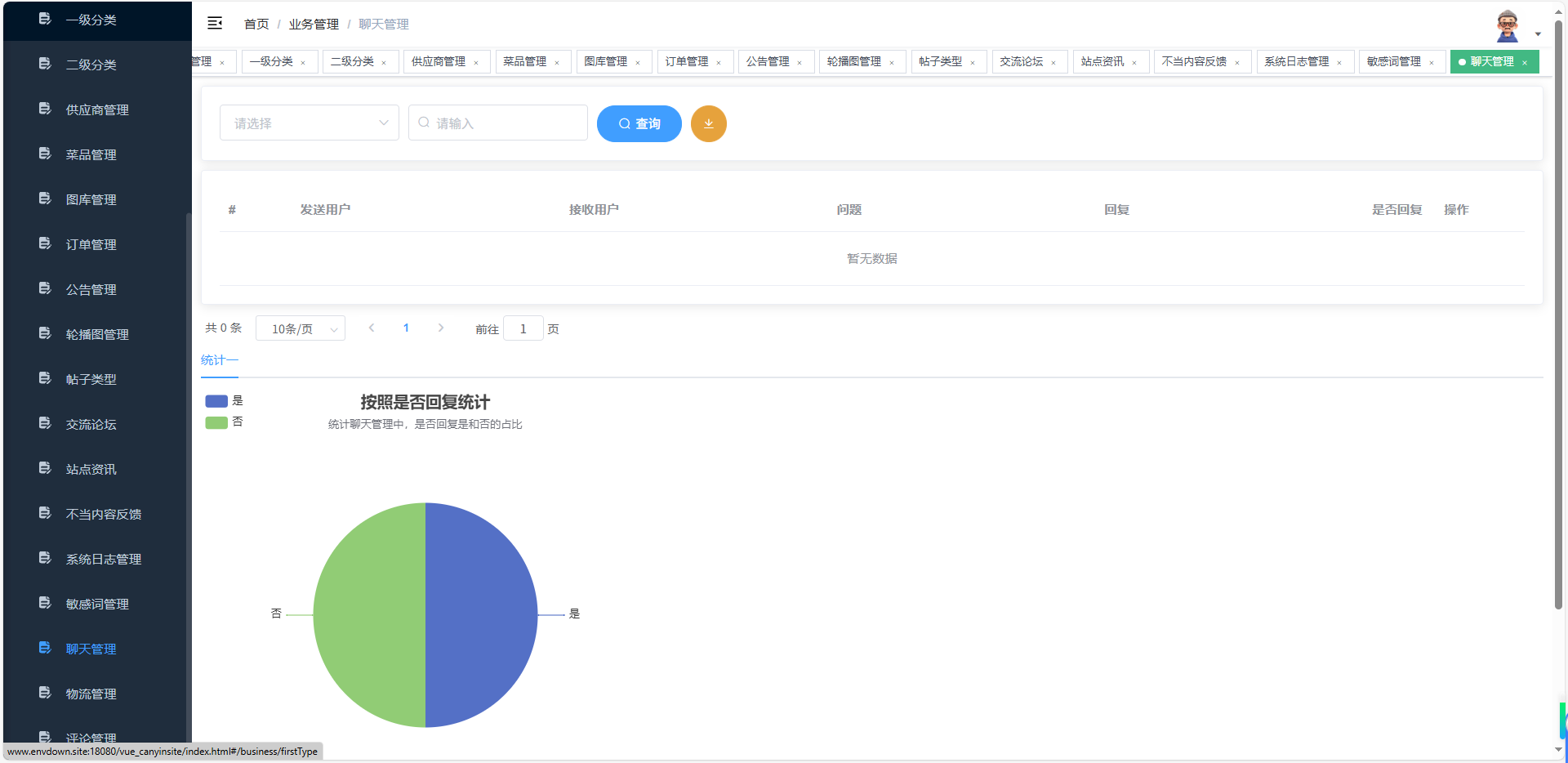Select the 图库管理 icon in sidebar
Viewport: 1568px width, 763px height.
point(44,198)
